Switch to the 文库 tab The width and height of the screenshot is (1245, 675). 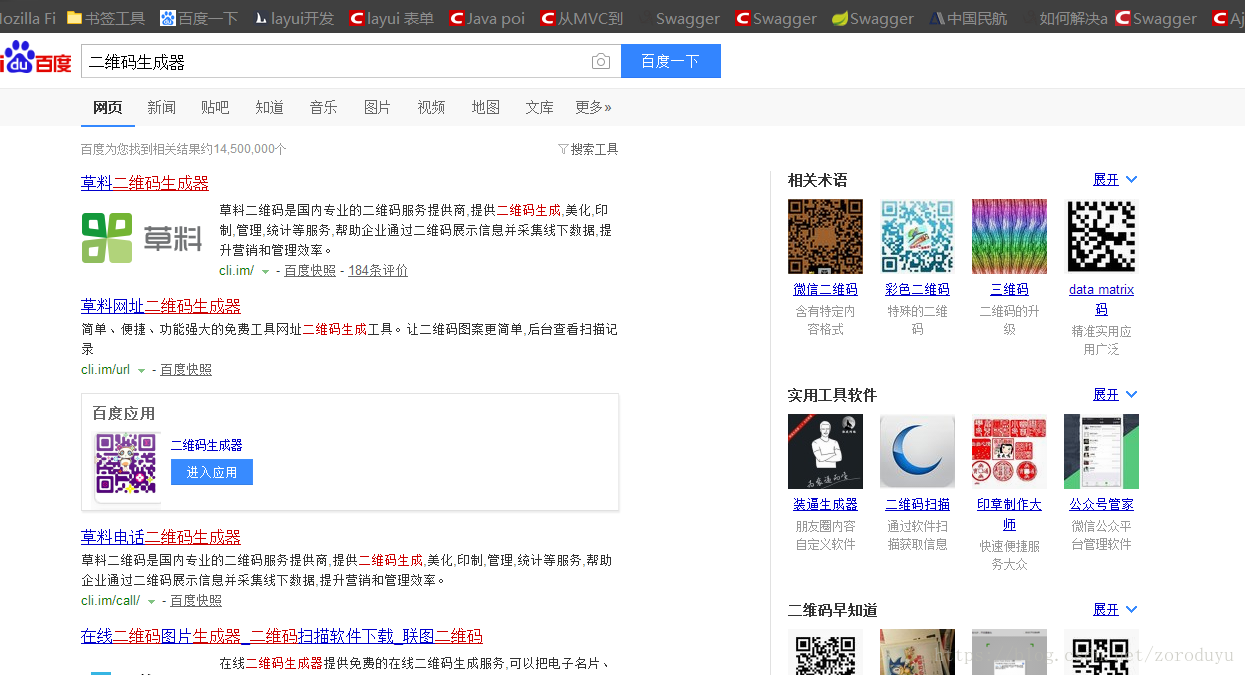click(539, 107)
